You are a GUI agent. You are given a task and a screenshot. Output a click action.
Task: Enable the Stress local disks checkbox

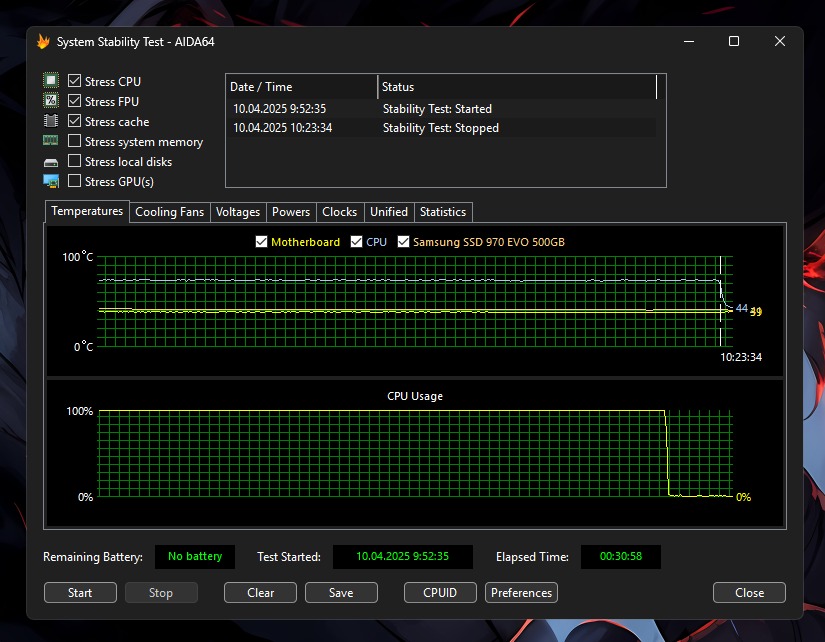click(75, 160)
